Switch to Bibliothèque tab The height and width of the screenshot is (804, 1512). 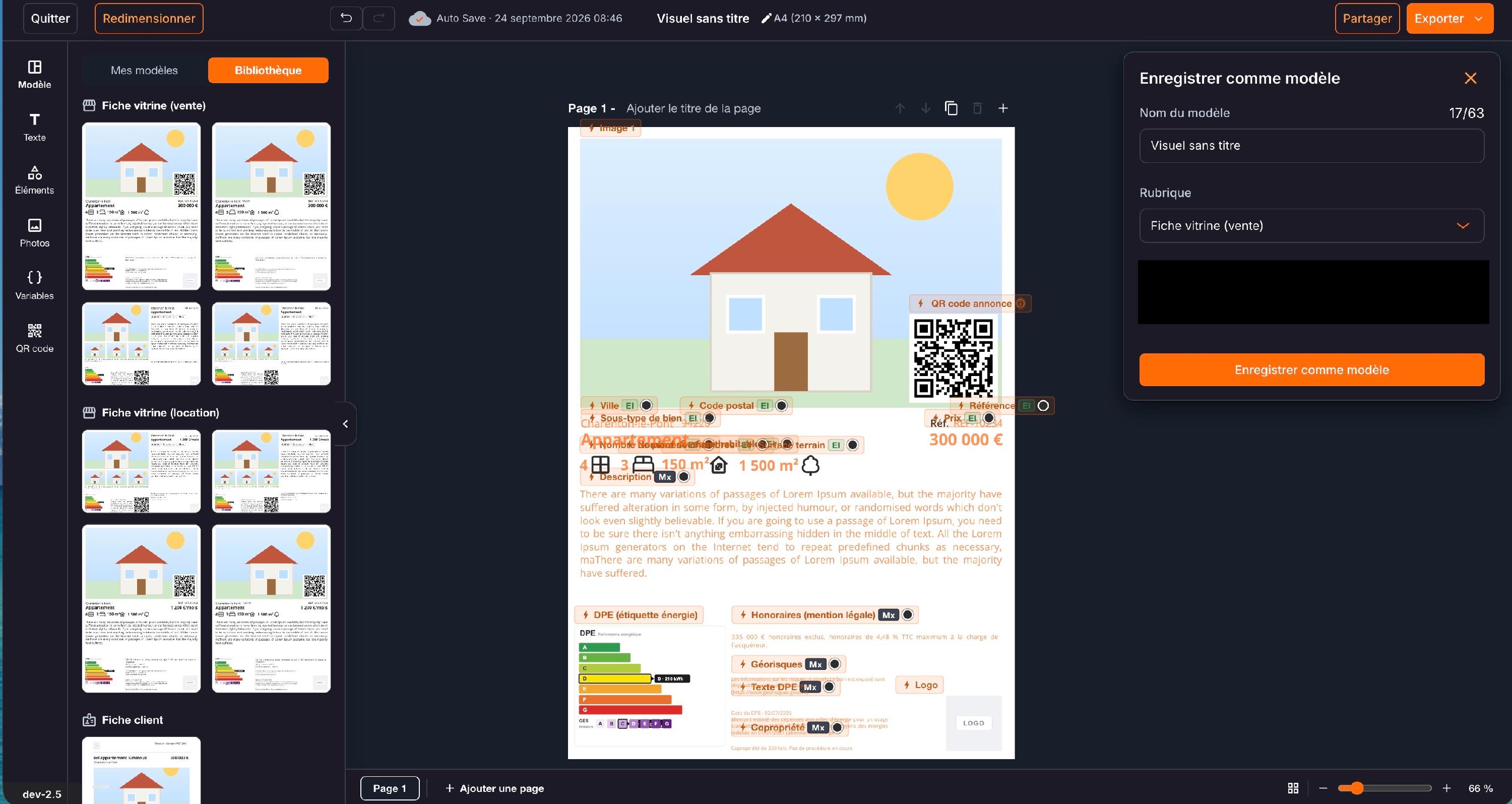click(268, 71)
